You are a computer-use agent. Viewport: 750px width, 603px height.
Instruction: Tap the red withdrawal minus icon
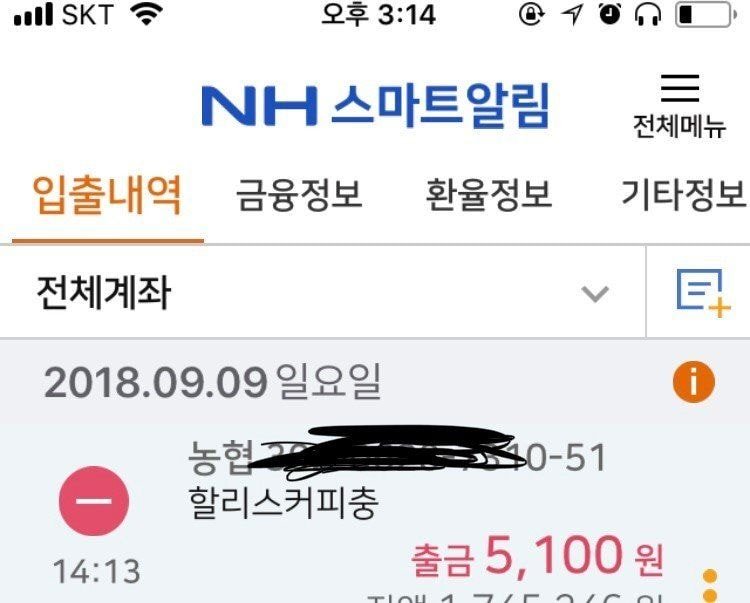click(x=94, y=501)
